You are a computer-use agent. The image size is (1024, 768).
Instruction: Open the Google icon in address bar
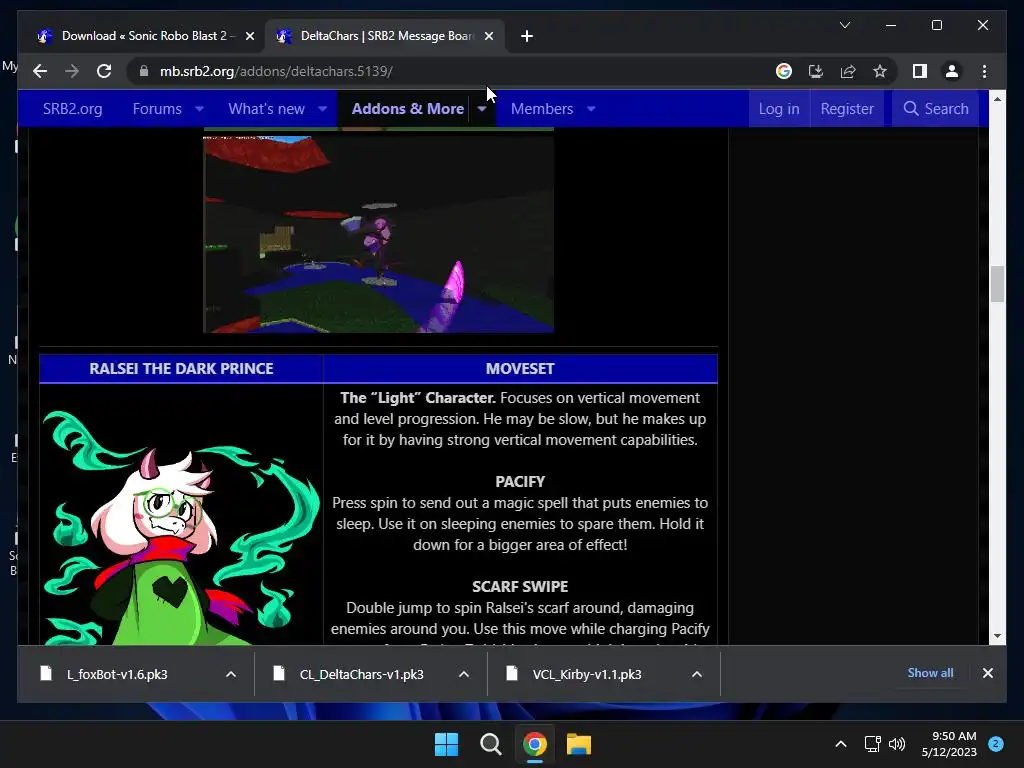pyautogui.click(x=784, y=71)
